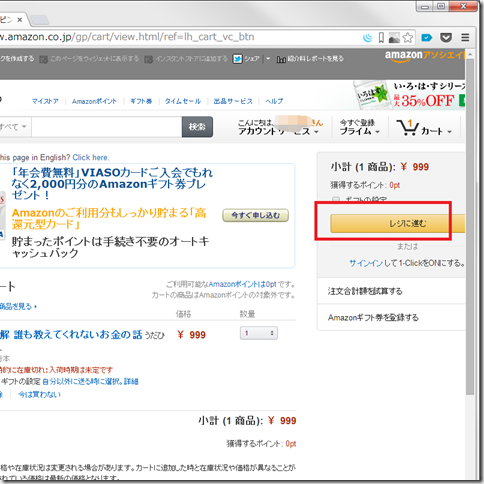Viewport: 484px width, 484px height.
Task: Expand the Prime registration dropdown
Action: click(x=377, y=132)
